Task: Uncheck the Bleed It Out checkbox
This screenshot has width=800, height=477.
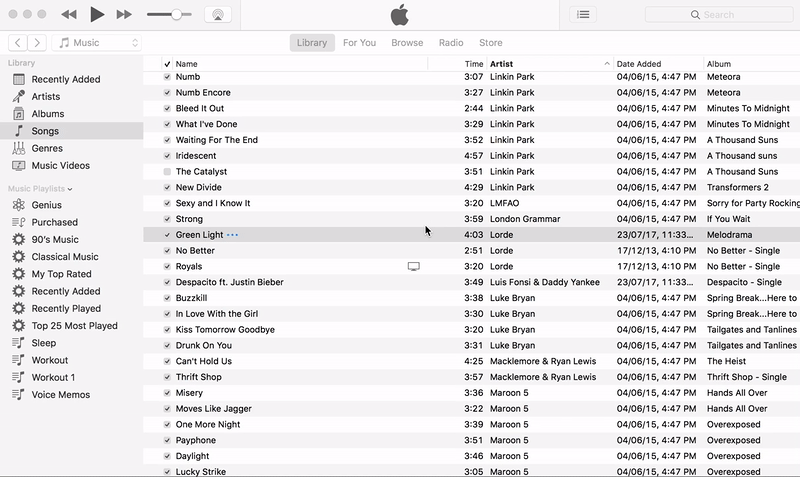Action: pyautogui.click(x=167, y=109)
